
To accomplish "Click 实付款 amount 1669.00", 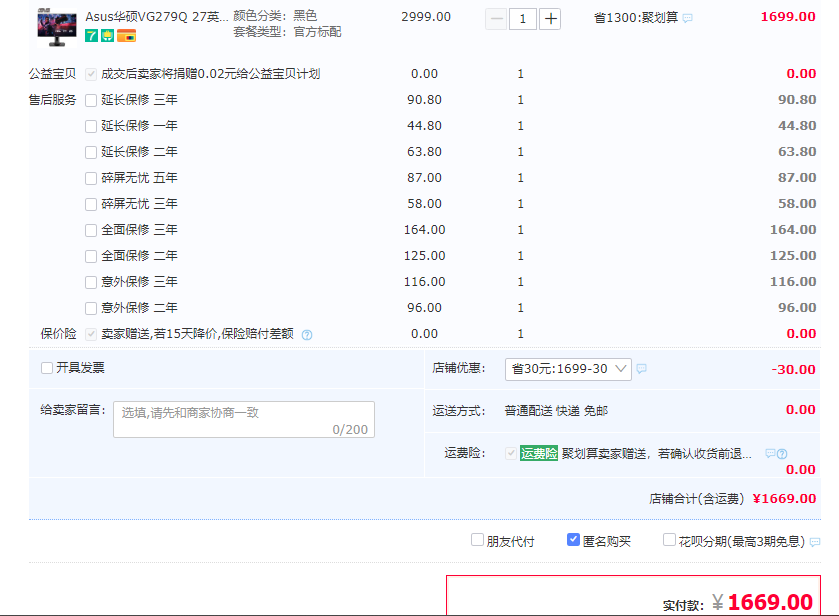I will [771, 603].
